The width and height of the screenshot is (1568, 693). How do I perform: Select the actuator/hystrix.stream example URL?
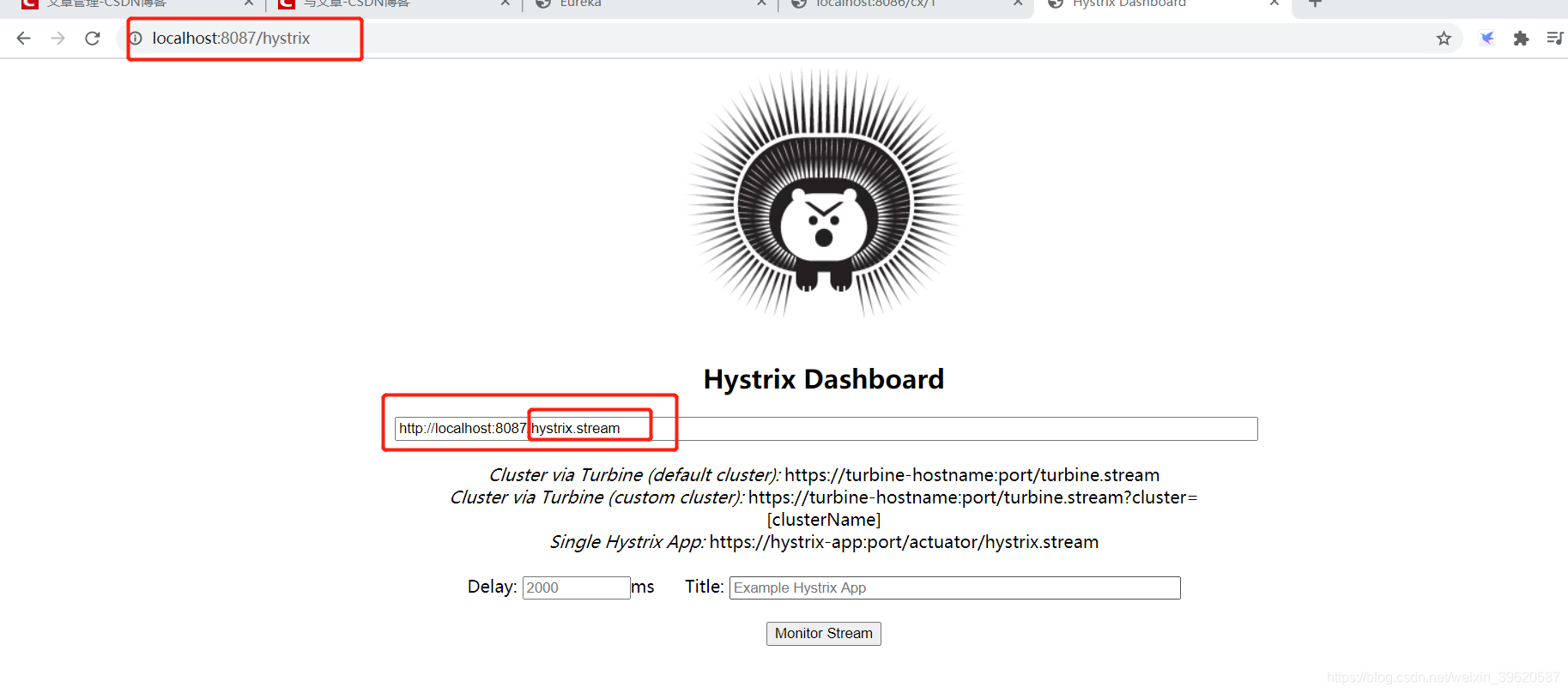904,542
